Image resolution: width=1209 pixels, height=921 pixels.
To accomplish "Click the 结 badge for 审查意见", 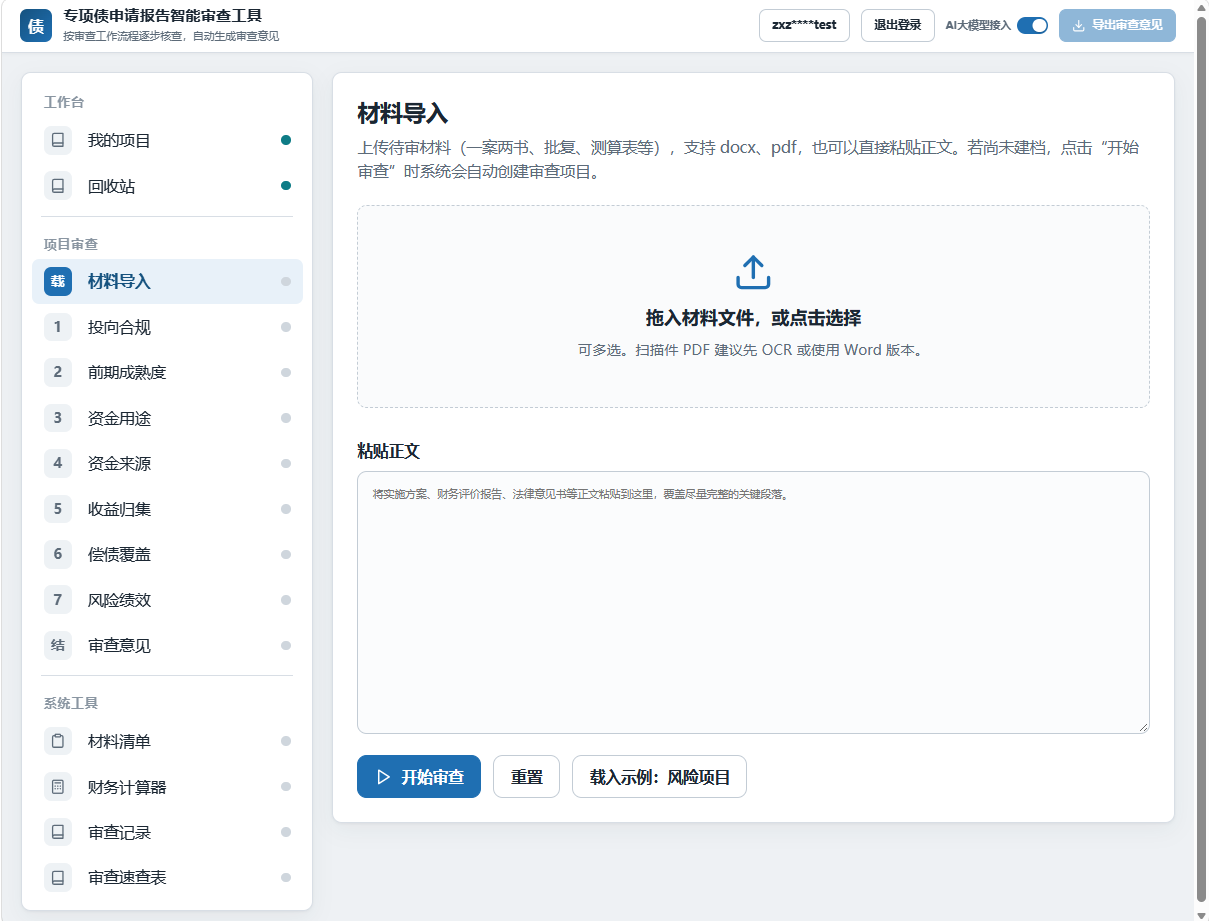I will (58, 645).
